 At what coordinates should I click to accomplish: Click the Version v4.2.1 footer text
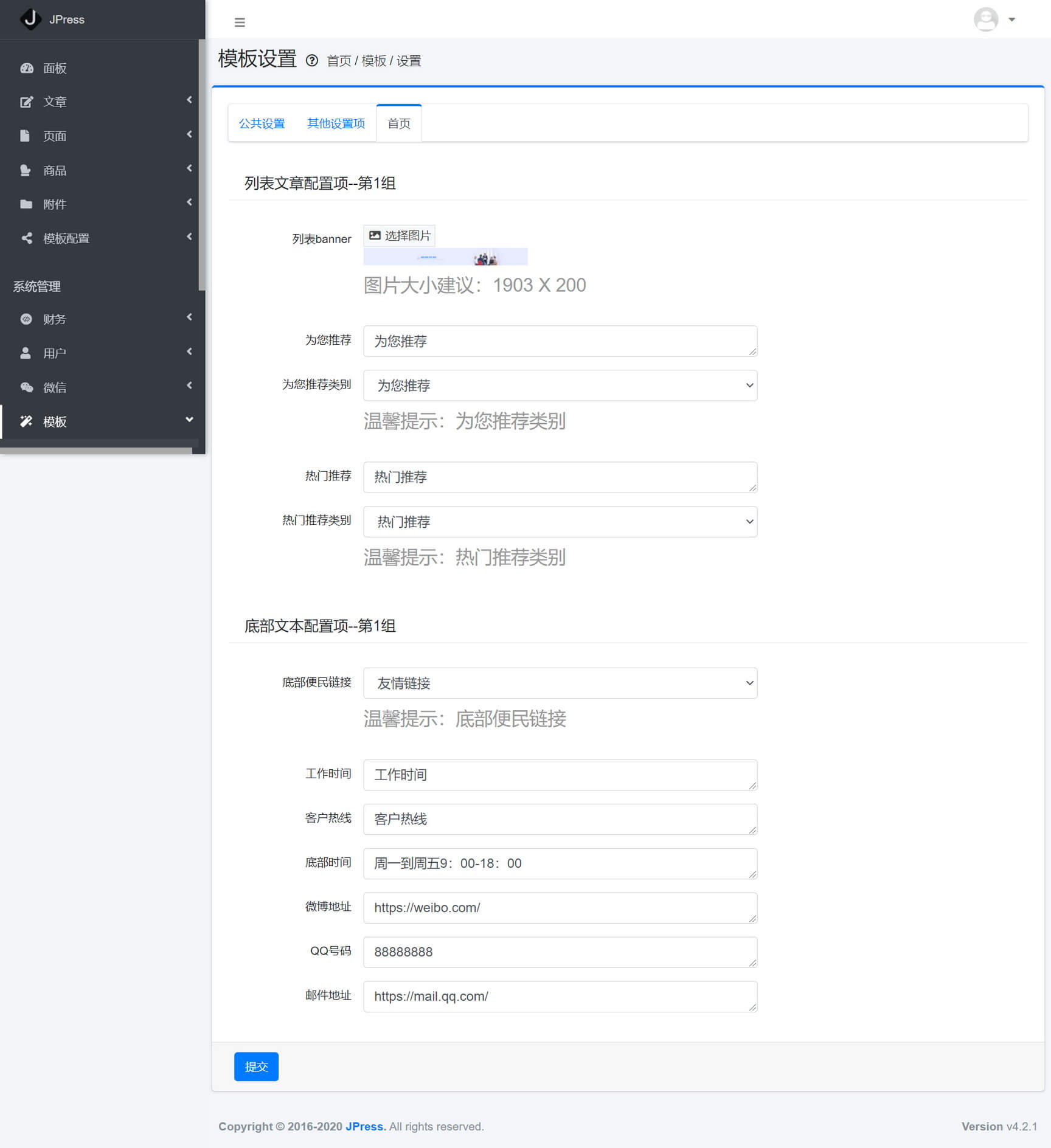coord(999,1127)
